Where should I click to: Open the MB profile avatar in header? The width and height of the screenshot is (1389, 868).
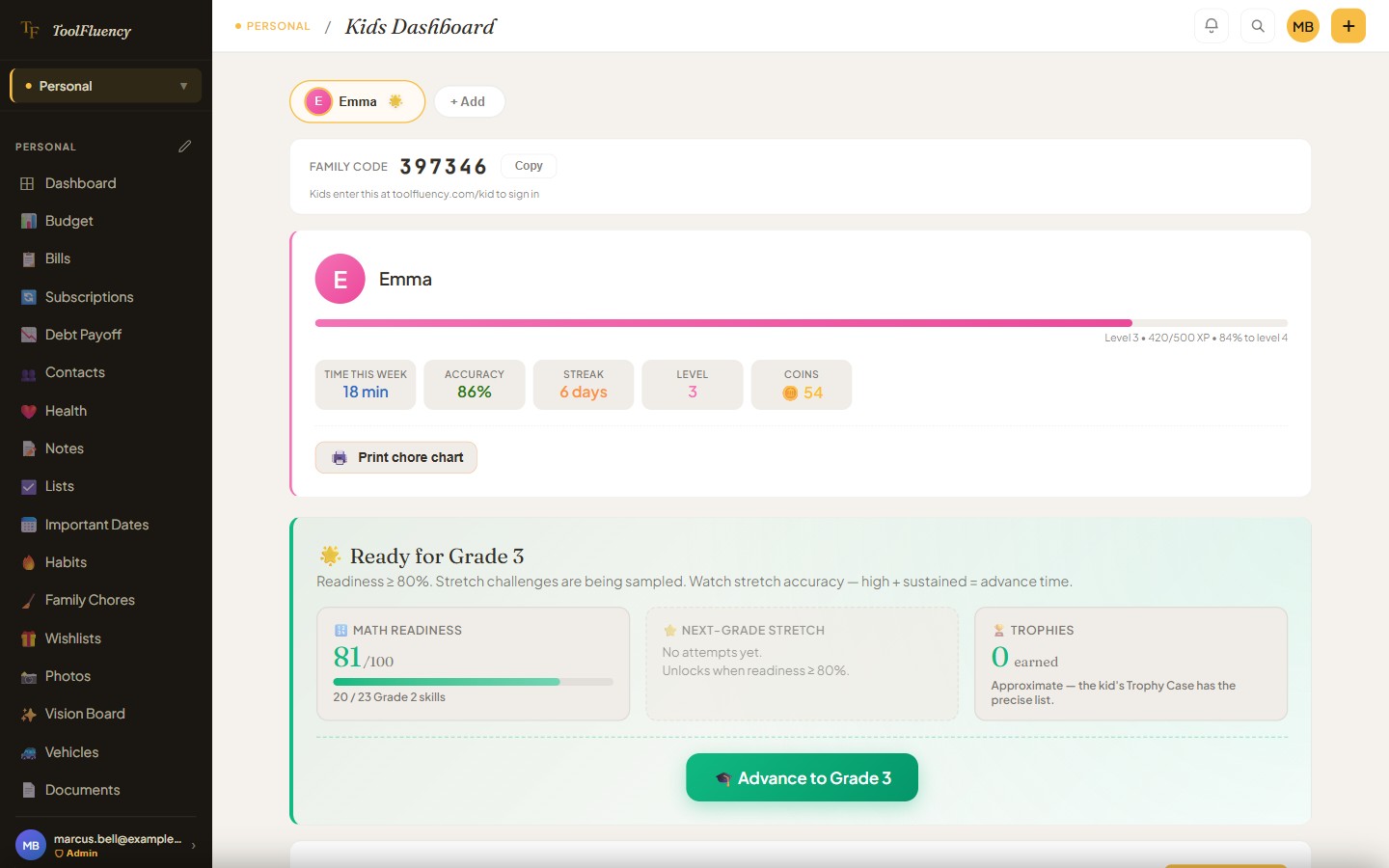[1303, 26]
